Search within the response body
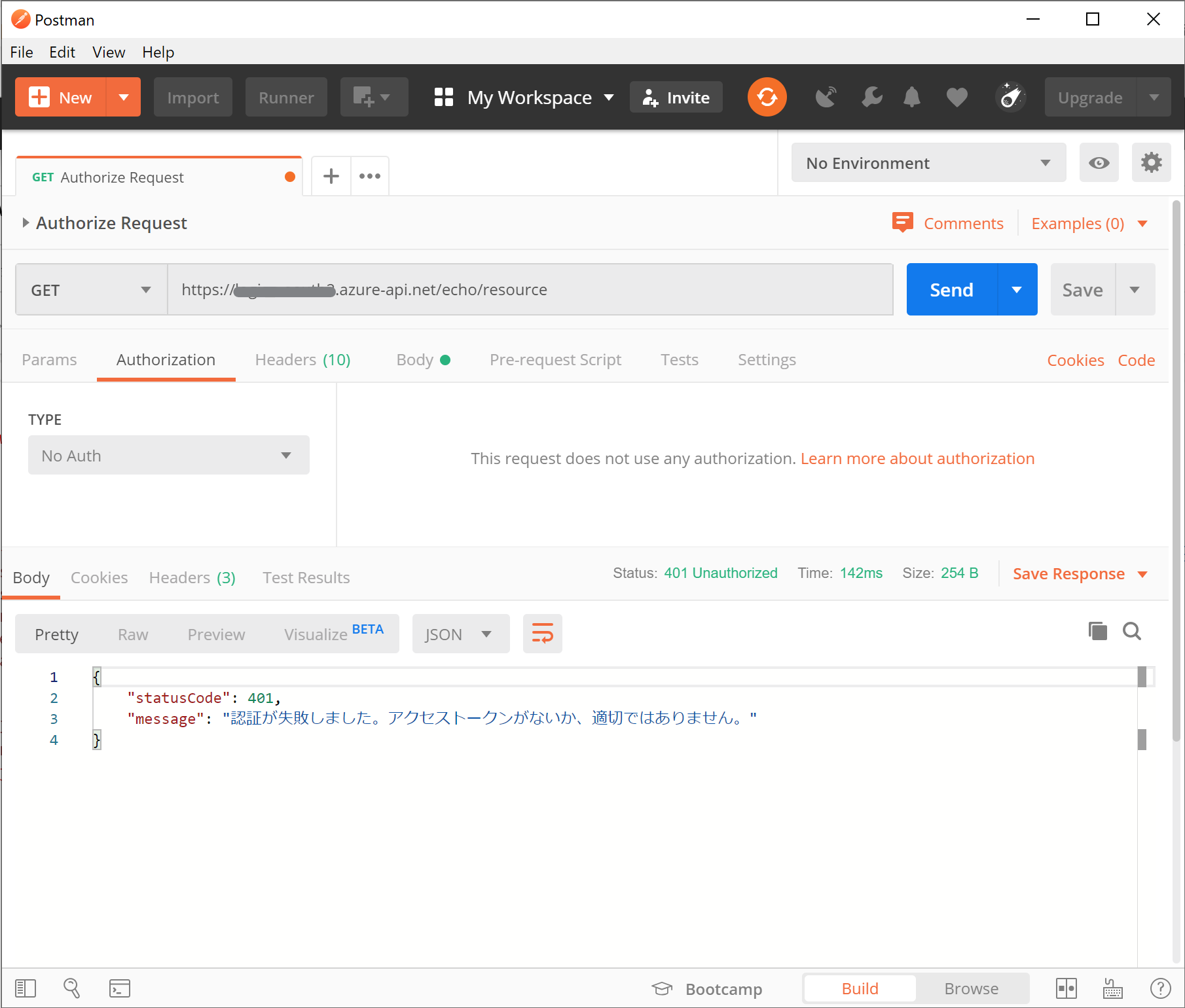 (1132, 631)
